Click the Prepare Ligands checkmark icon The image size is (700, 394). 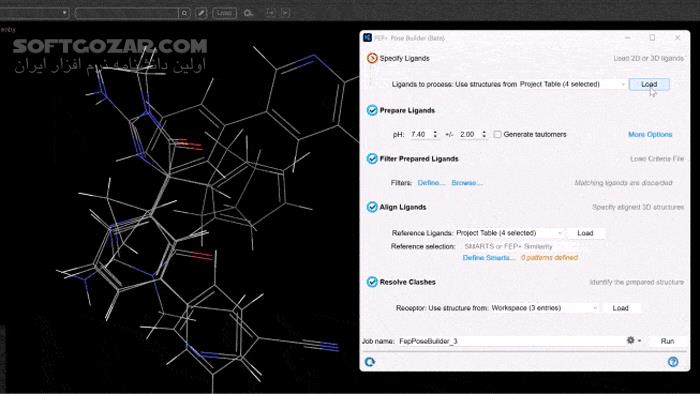372,110
